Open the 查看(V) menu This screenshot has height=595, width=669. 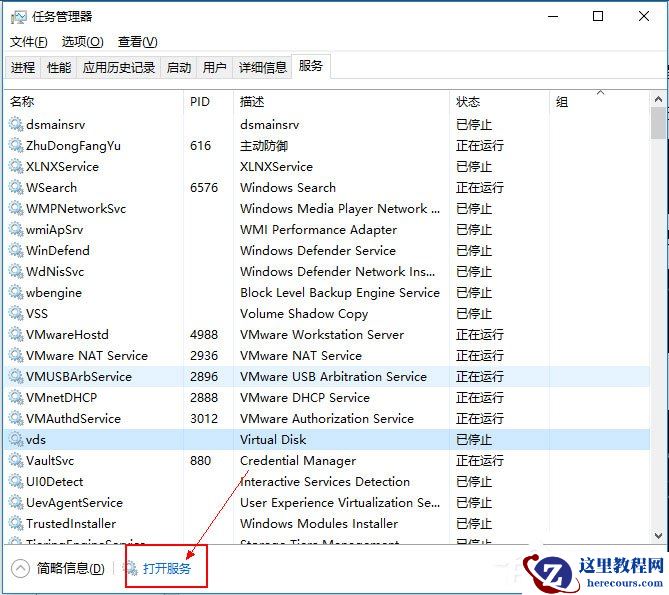pyautogui.click(x=137, y=42)
